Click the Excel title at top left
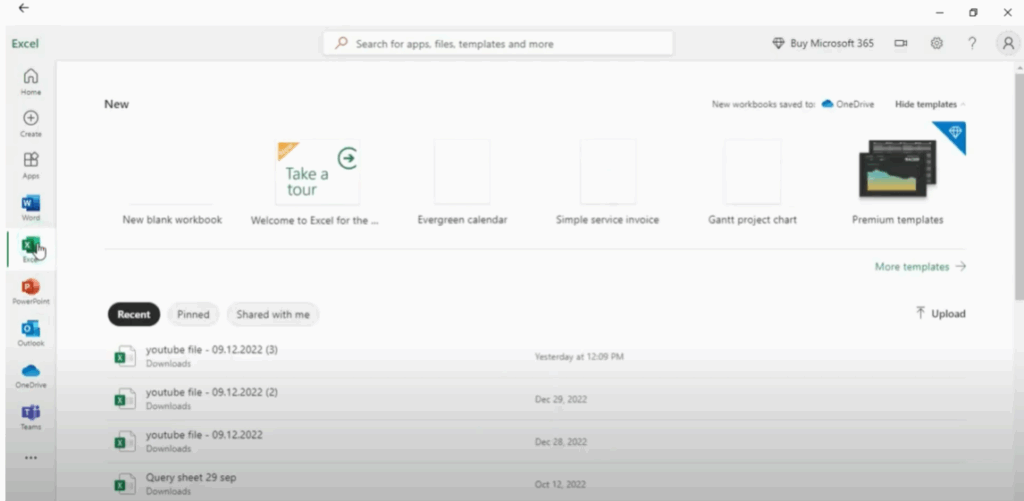The height and width of the screenshot is (501, 1024). [25, 43]
